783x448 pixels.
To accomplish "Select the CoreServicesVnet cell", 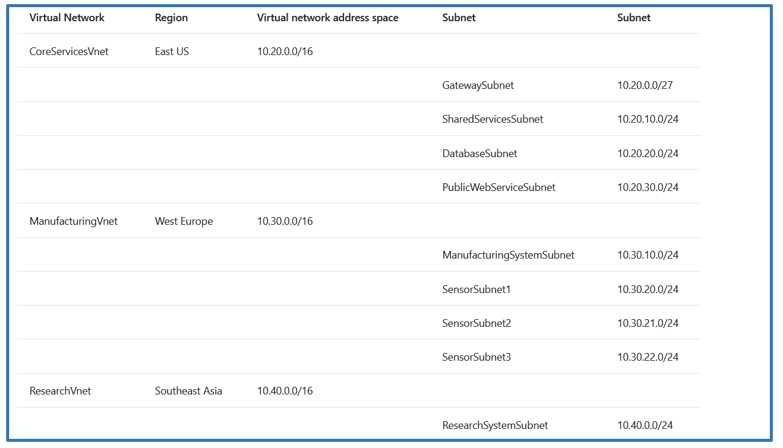I will (x=68, y=52).
